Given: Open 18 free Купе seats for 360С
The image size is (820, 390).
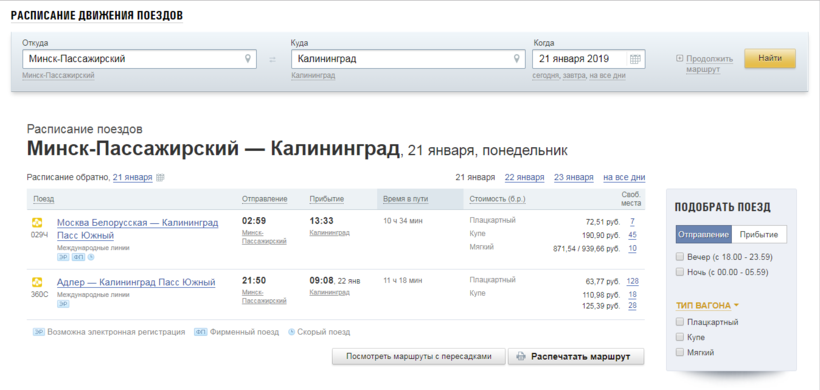Looking at the screenshot, I should click(x=632, y=294).
